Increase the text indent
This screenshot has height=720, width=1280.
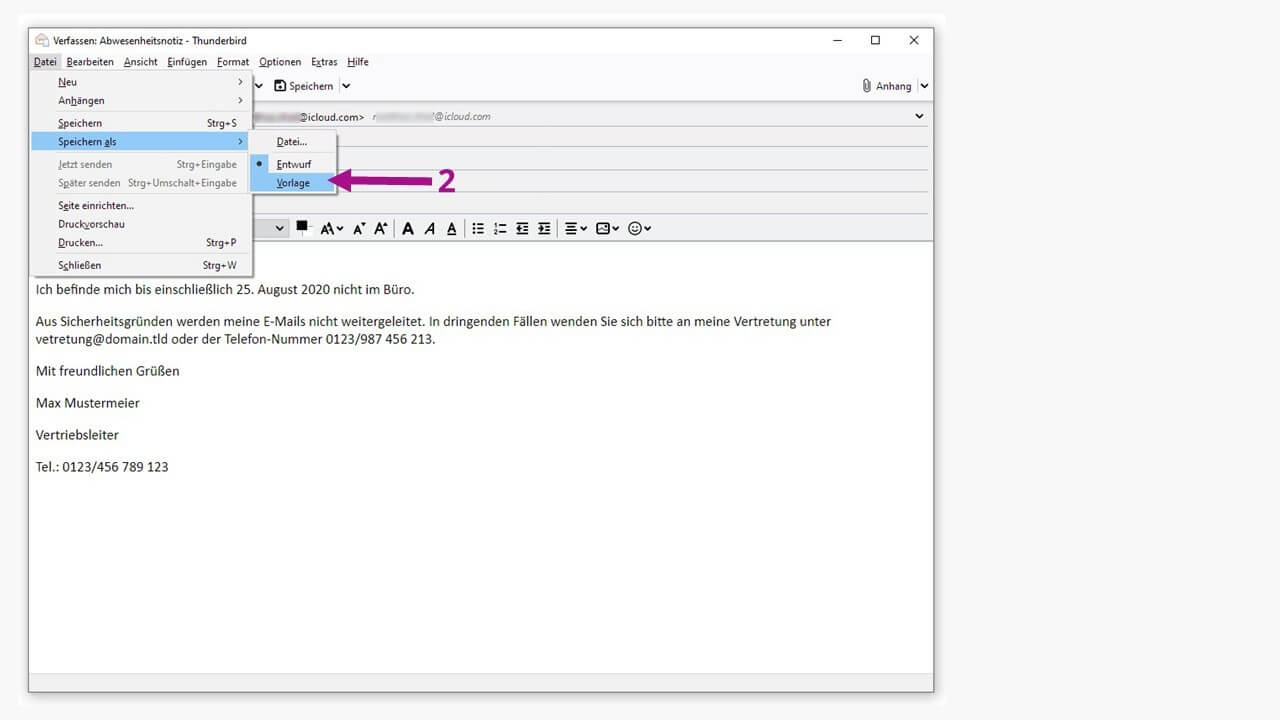(x=544, y=229)
